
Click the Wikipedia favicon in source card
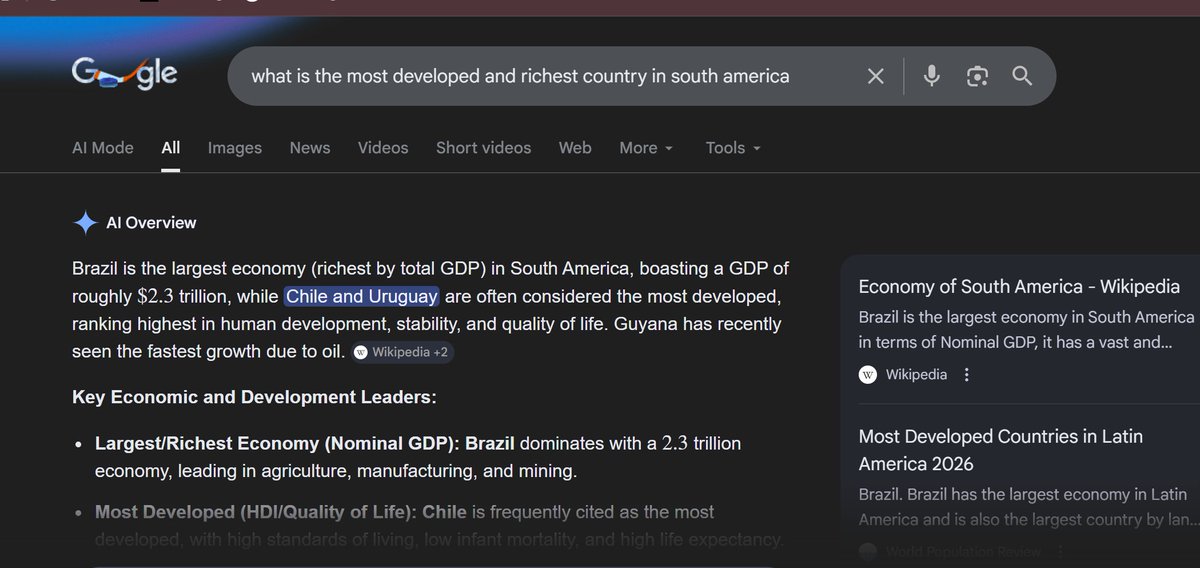pyautogui.click(x=868, y=375)
